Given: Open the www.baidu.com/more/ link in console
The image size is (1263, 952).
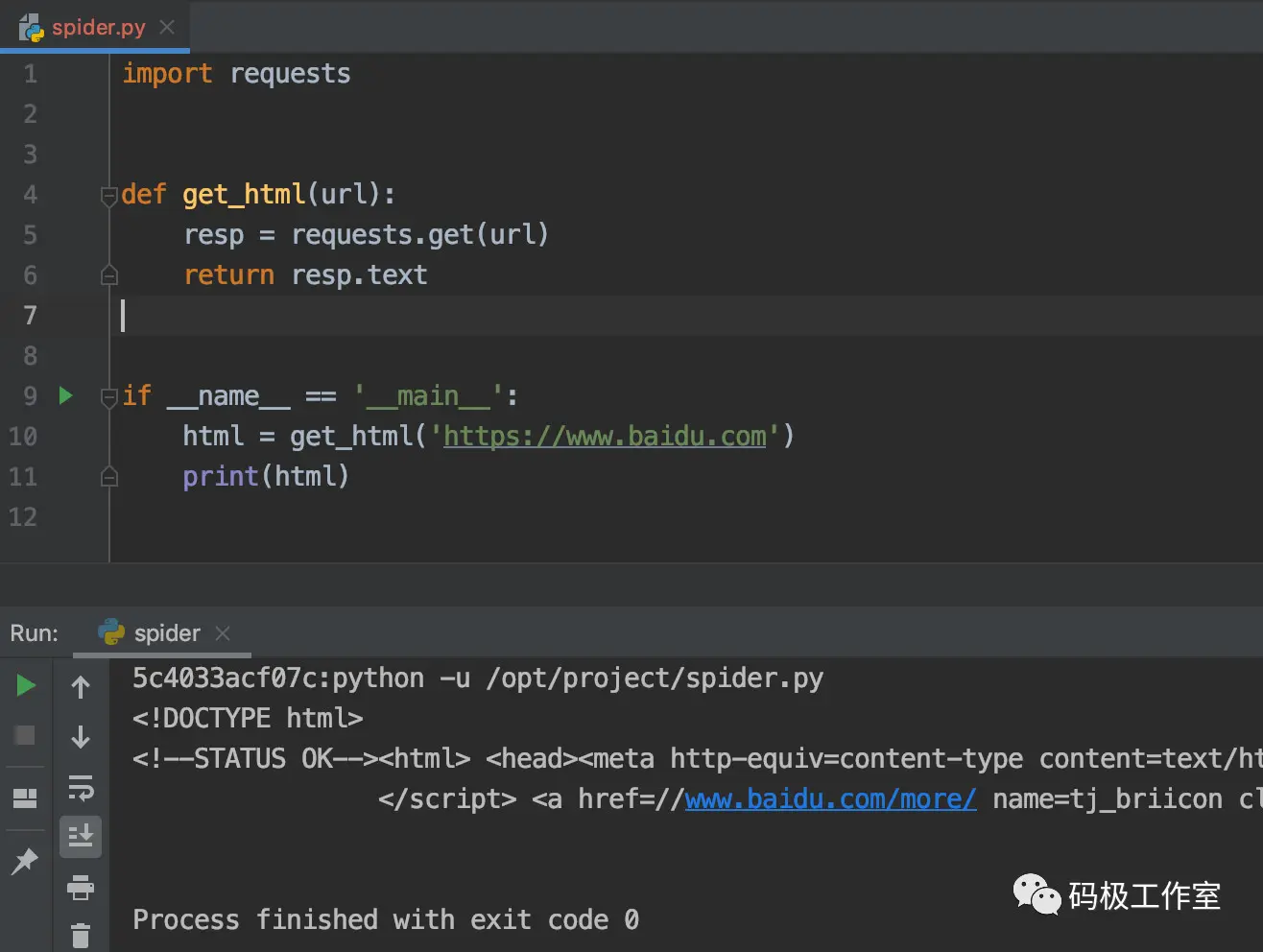Looking at the screenshot, I should 831,798.
